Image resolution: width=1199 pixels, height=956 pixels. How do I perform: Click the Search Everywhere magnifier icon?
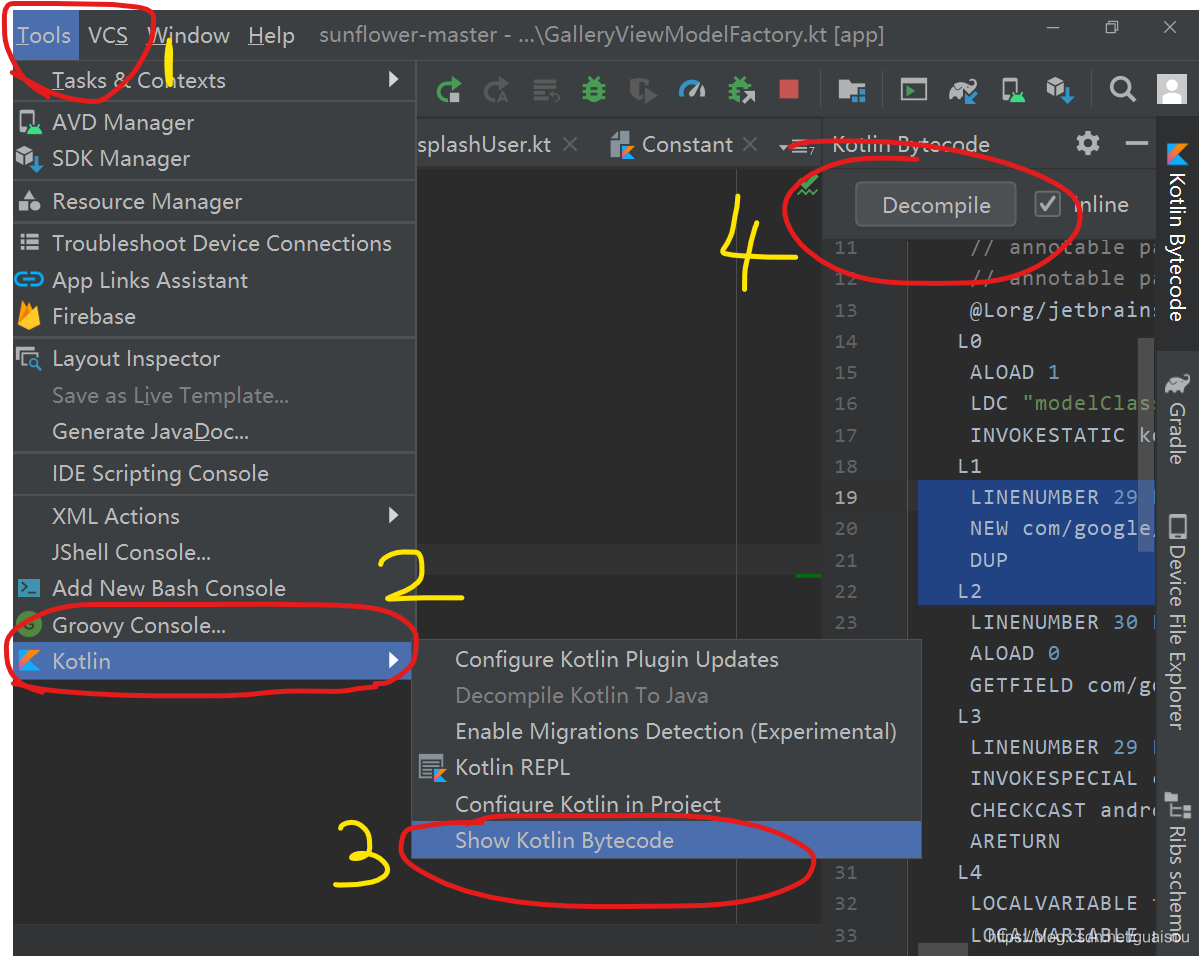pyautogui.click(x=1123, y=89)
